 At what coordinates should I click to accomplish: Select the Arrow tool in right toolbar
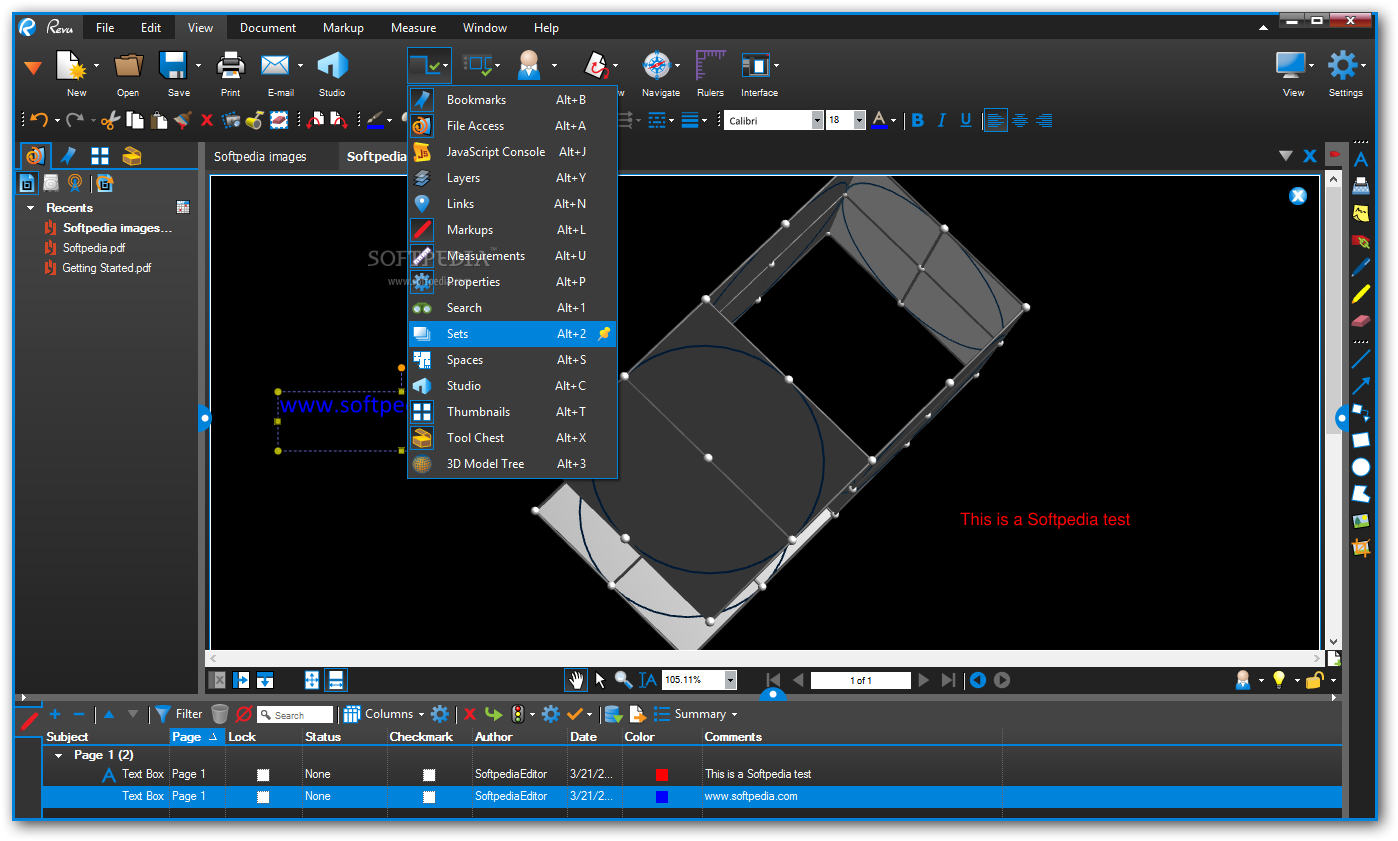pyautogui.click(x=1361, y=386)
